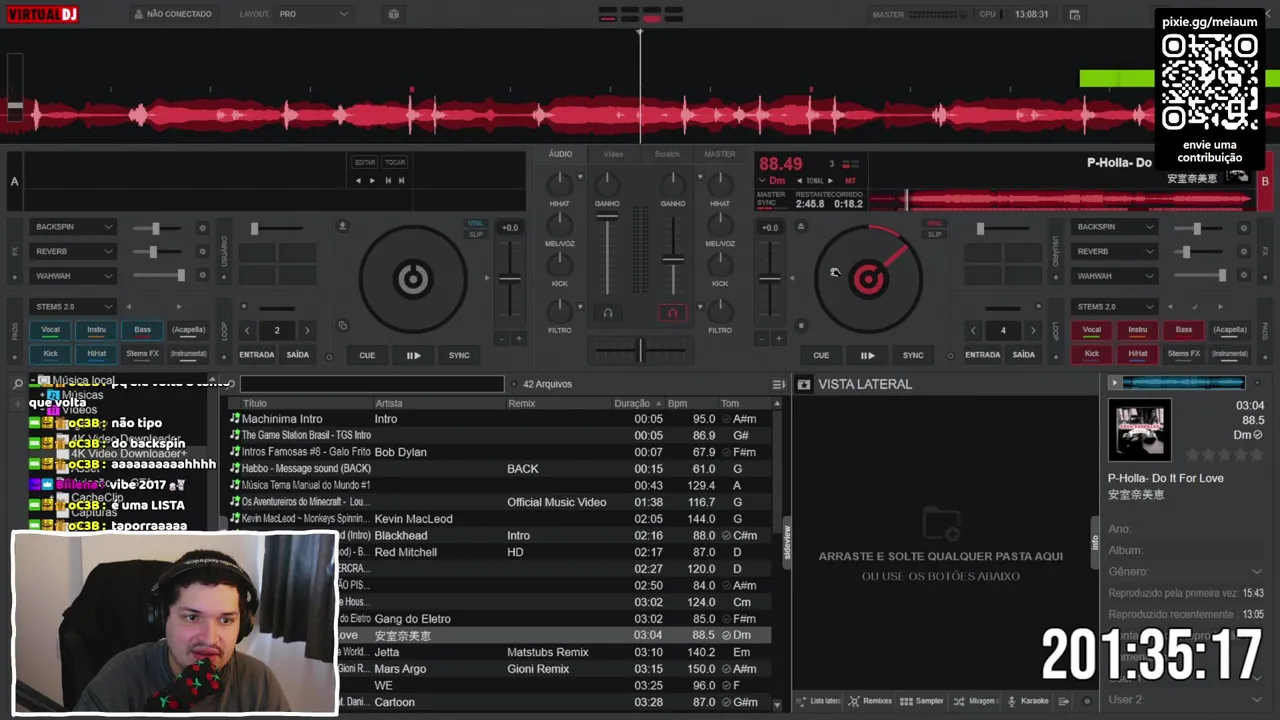Eject track from deck B

pos(800,226)
